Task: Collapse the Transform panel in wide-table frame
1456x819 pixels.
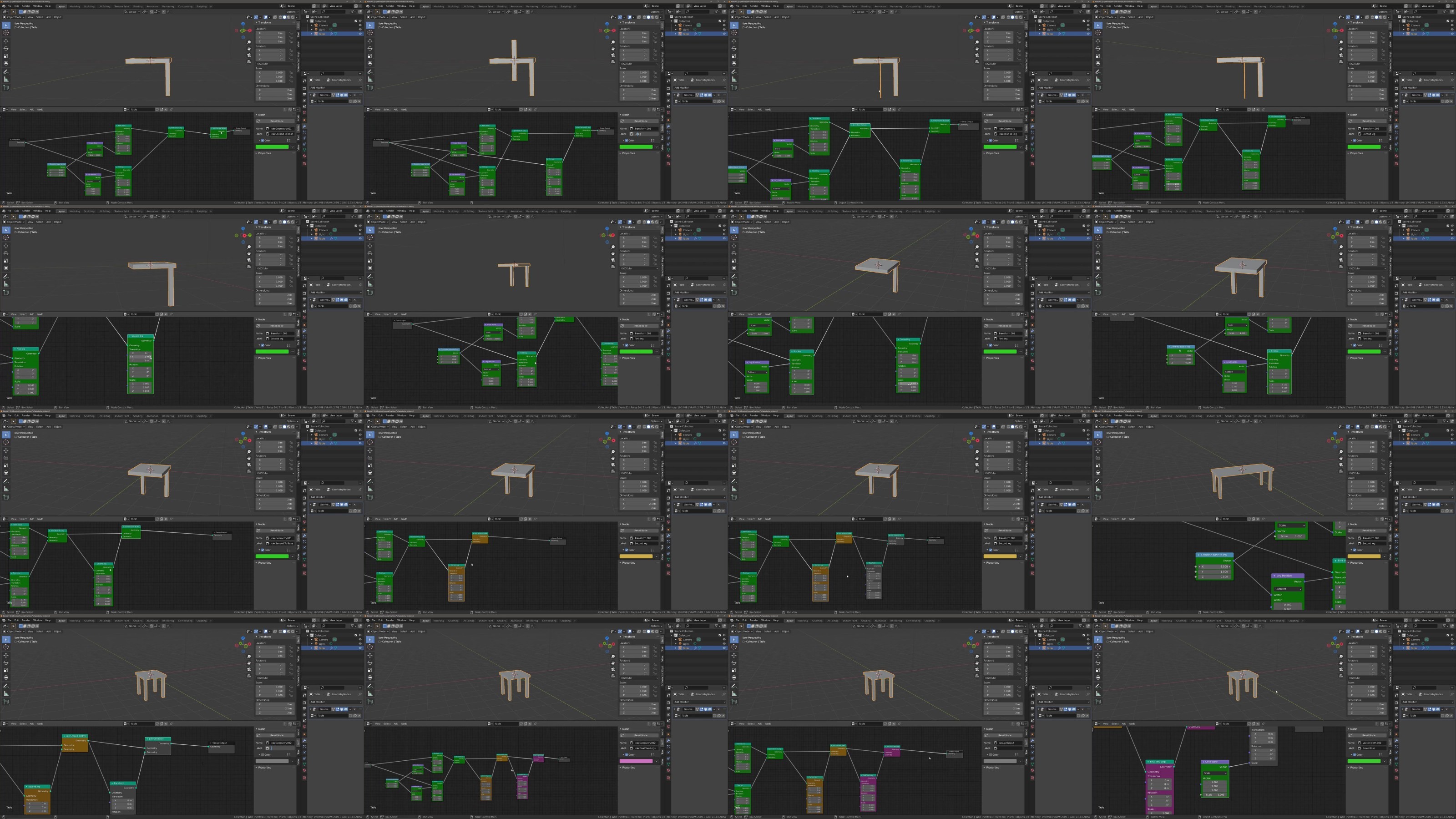Action: coord(1356,432)
